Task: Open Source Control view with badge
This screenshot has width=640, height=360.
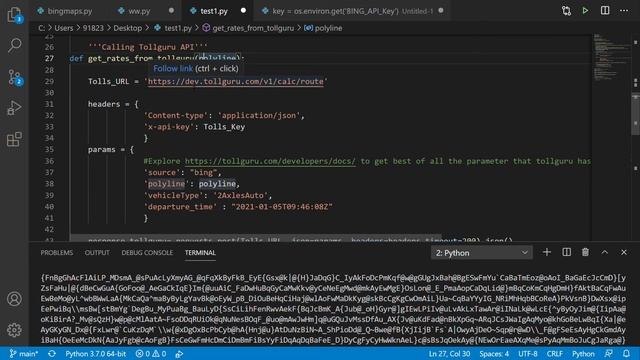Action: [x=15, y=77]
